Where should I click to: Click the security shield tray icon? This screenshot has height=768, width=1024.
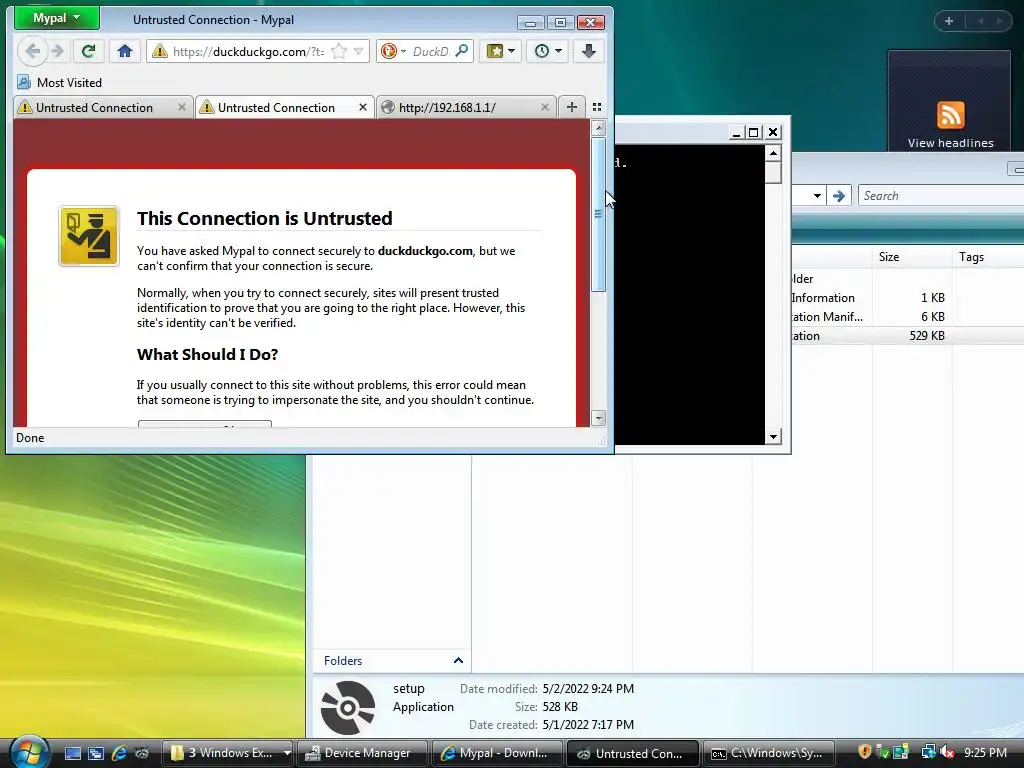click(865, 752)
